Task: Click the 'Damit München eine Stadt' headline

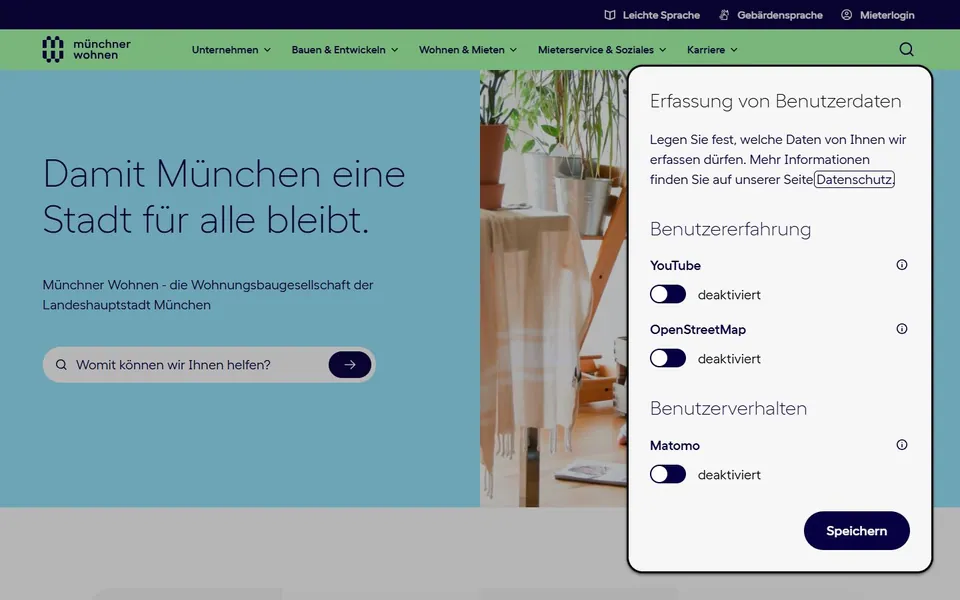Action: [x=224, y=196]
